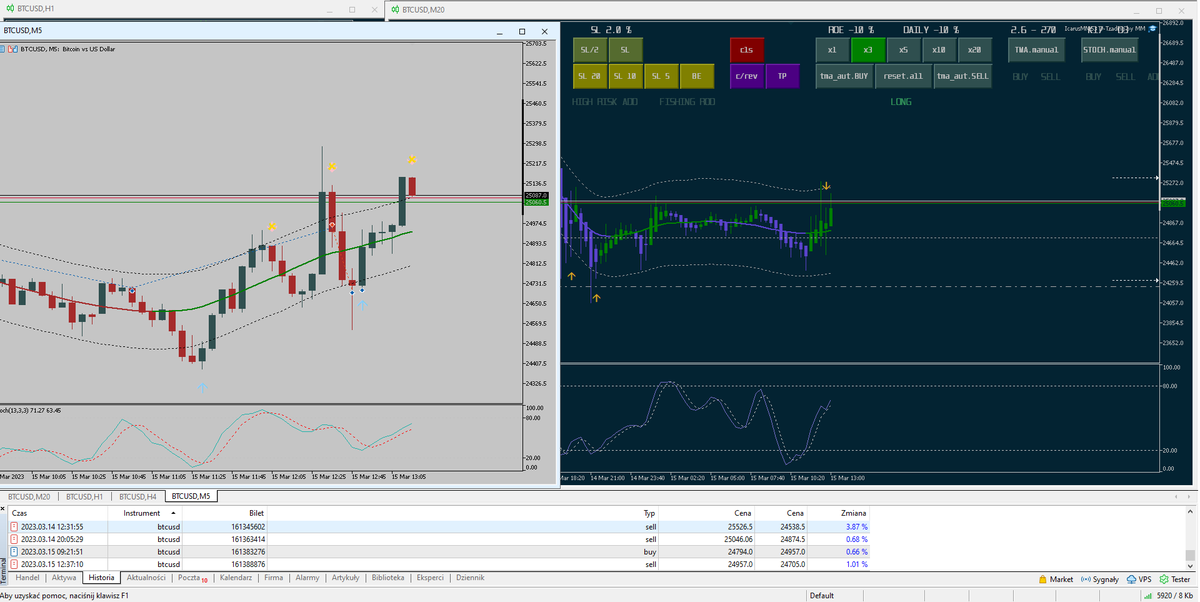Open the Market shopping bag icon
The height and width of the screenshot is (602, 1200).
tap(1042, 579)
